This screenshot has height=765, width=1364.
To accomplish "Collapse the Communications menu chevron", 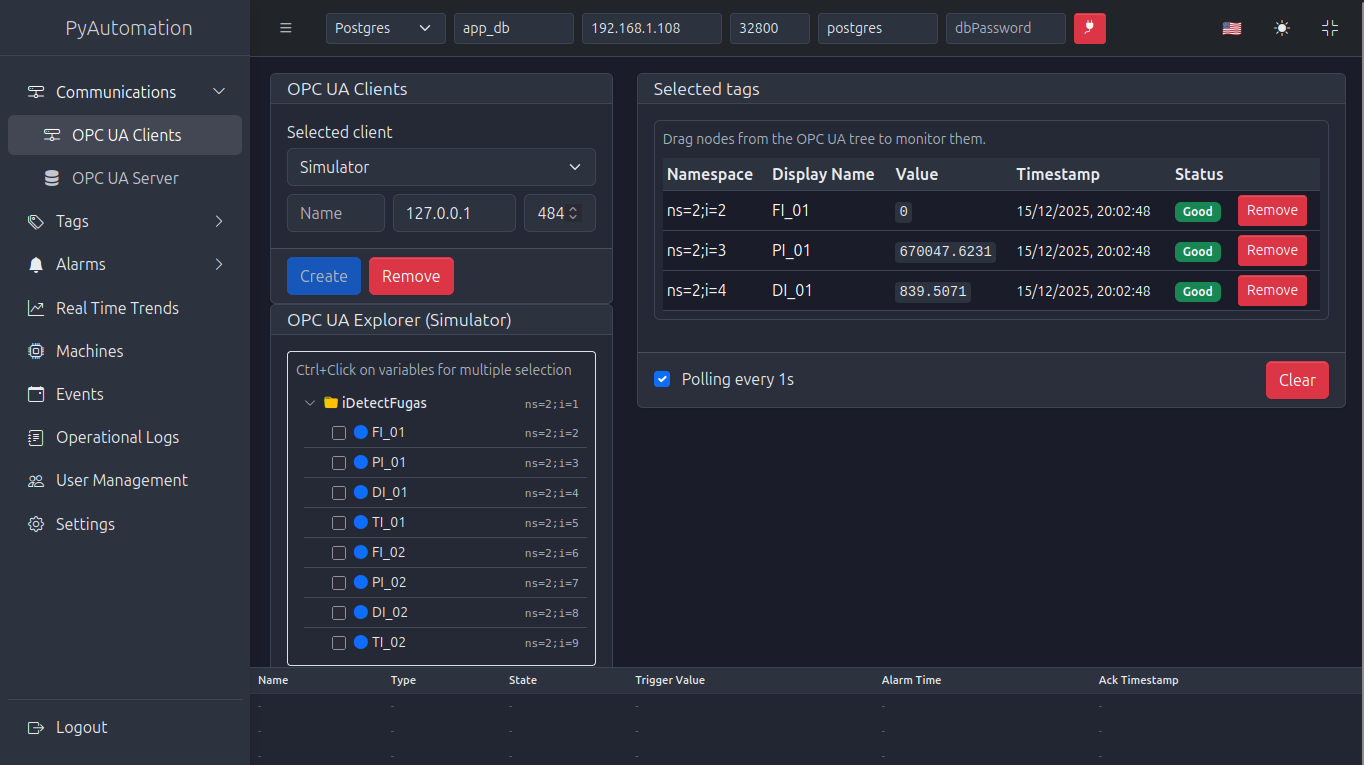I will point(220,92).
